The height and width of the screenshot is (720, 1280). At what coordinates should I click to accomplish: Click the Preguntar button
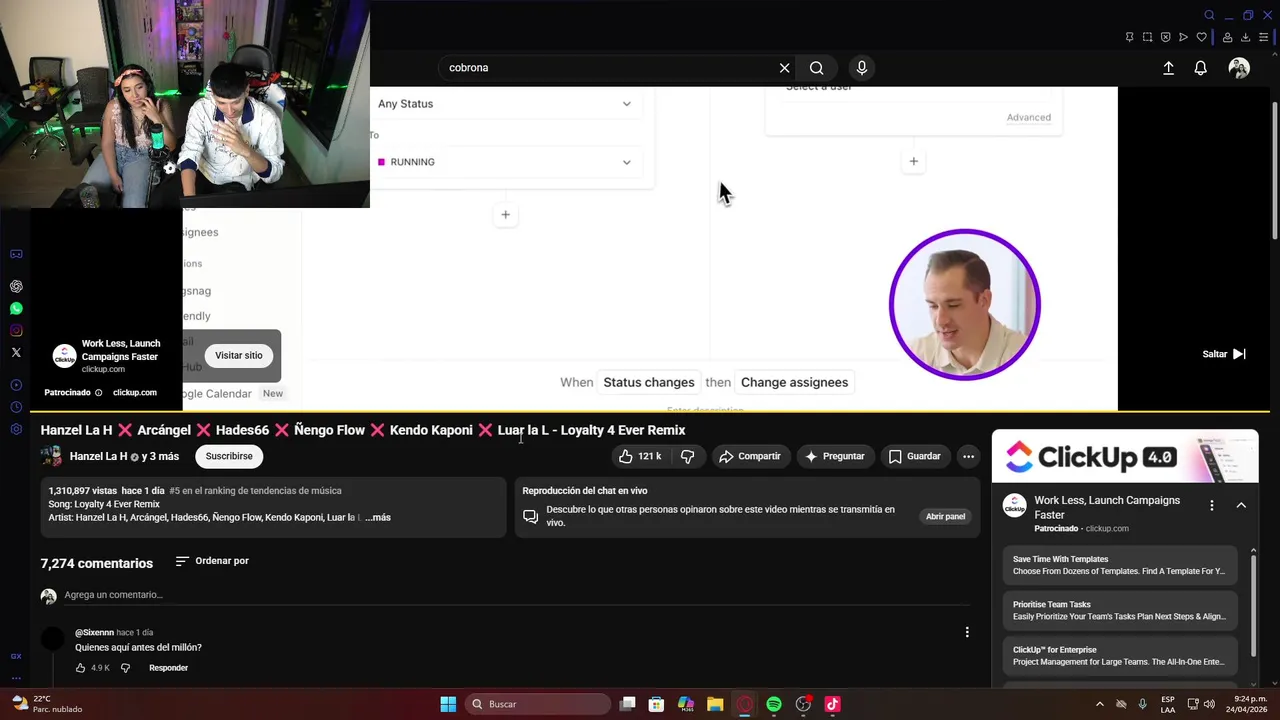(x=834, y=456)
